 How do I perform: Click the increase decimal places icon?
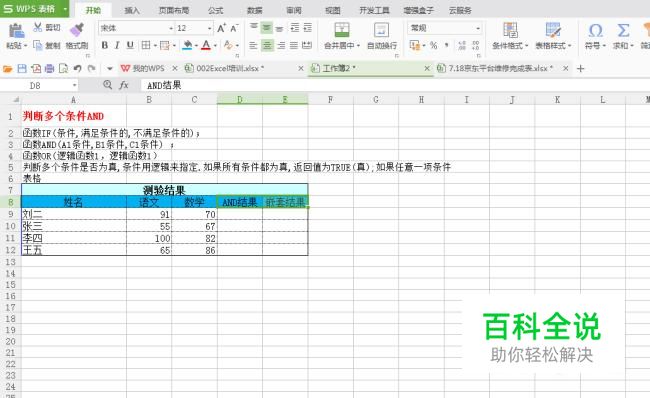tap(462, 45)
